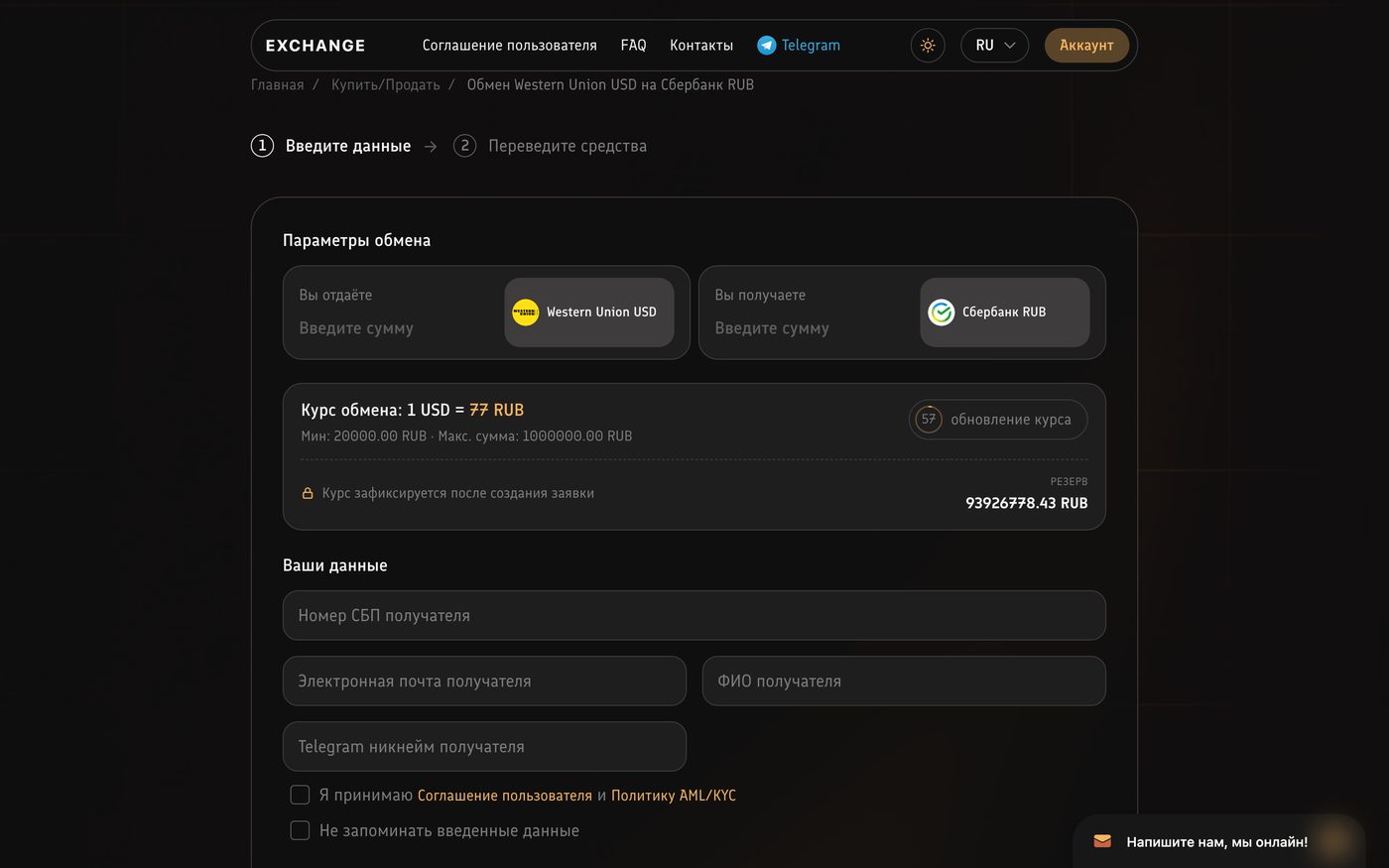Click the step 1 circle indicator

pyautogui.click(x=262, y=146)
